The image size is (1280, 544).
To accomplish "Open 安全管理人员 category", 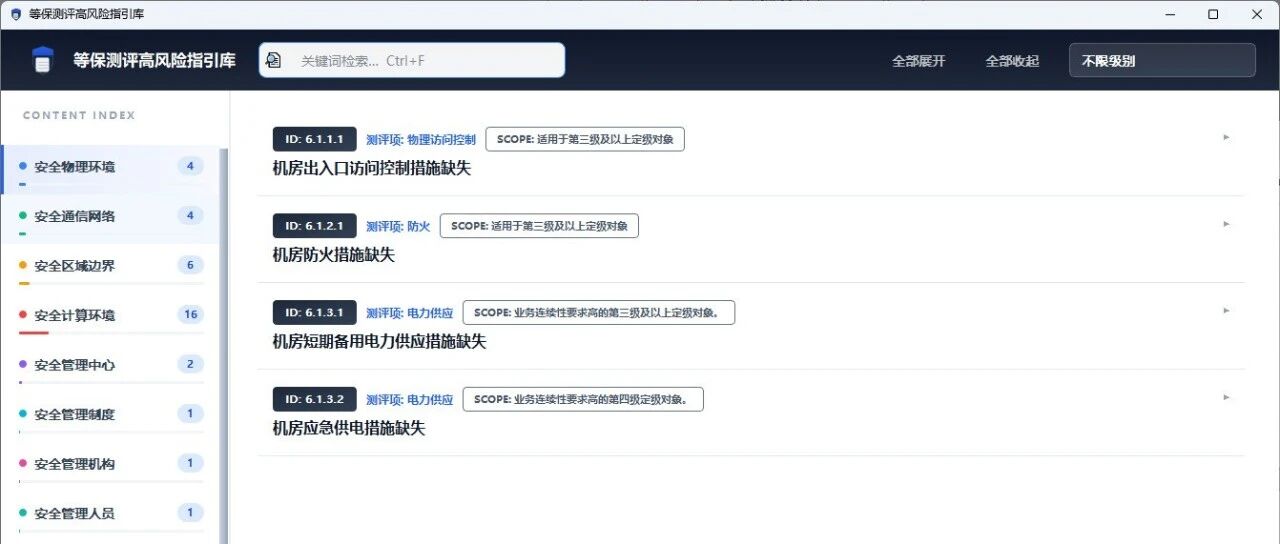I will coord(110,515).
